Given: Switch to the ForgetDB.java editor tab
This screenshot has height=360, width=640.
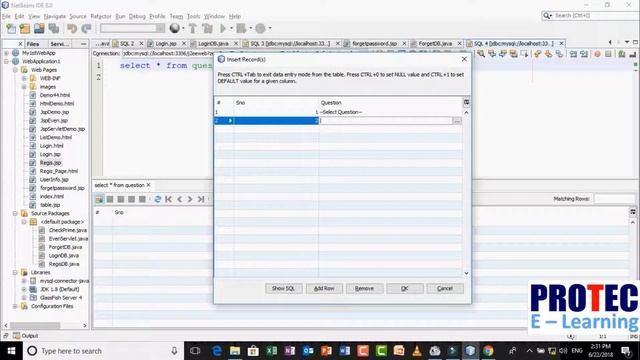Looking at the screenshot, I should click(x=435, y=43).
